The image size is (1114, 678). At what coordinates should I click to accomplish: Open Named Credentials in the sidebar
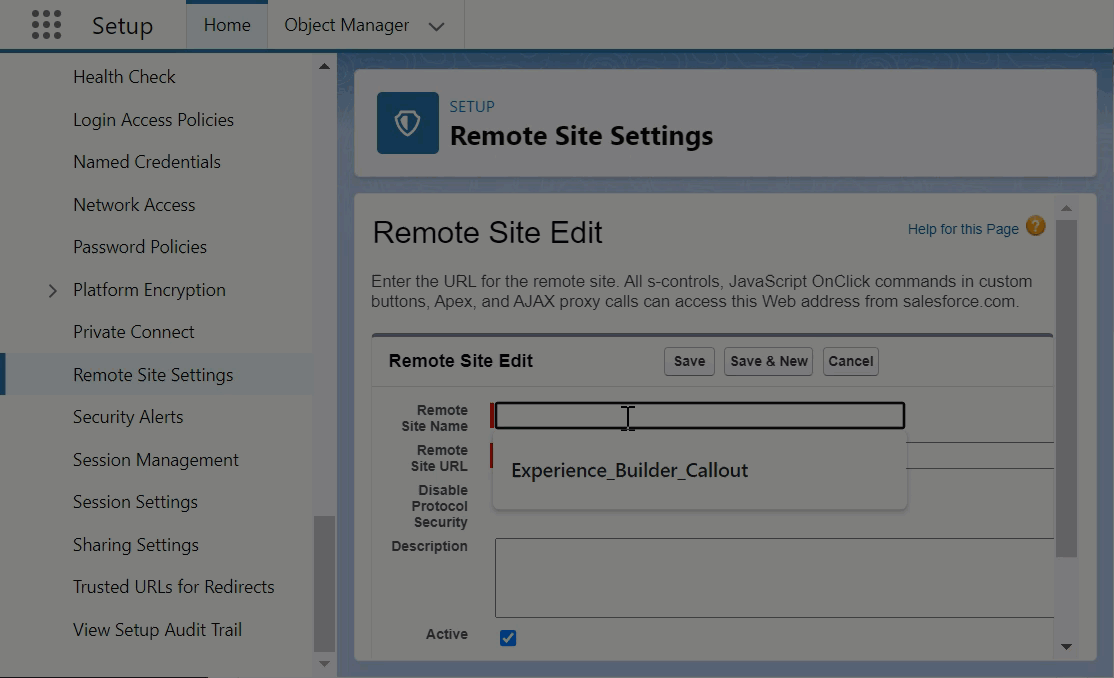(147, 162)
